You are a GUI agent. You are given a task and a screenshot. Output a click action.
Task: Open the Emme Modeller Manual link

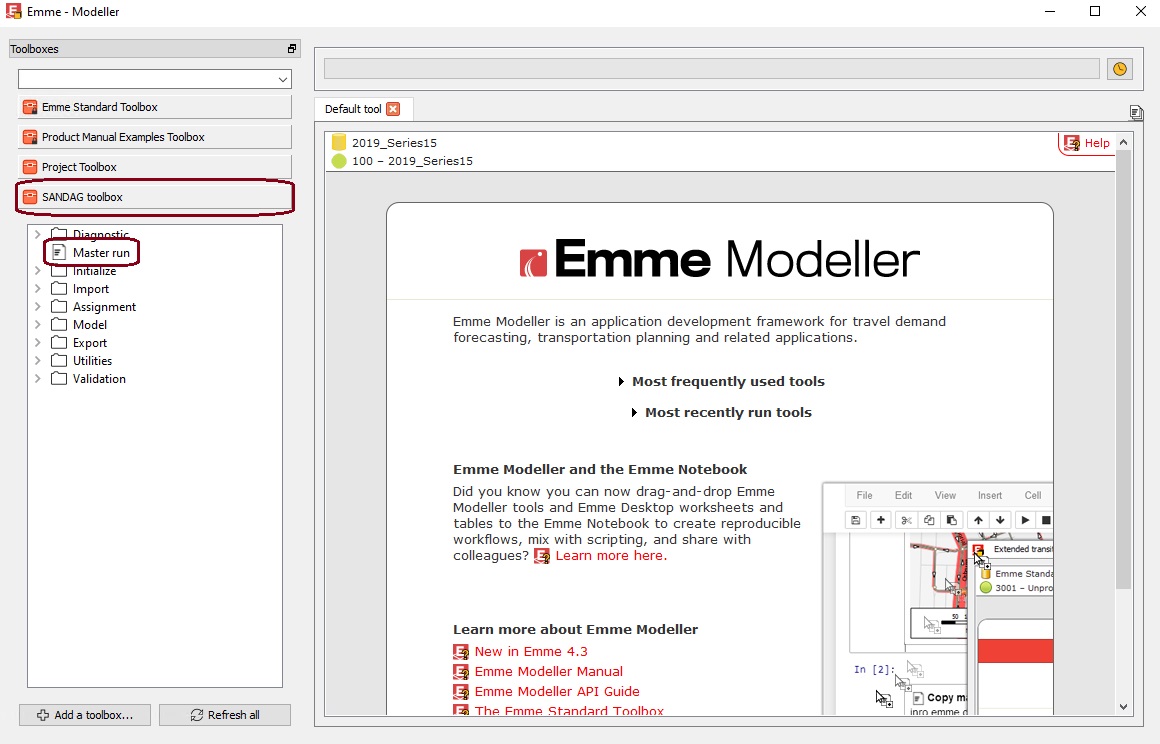click(548, 672)
